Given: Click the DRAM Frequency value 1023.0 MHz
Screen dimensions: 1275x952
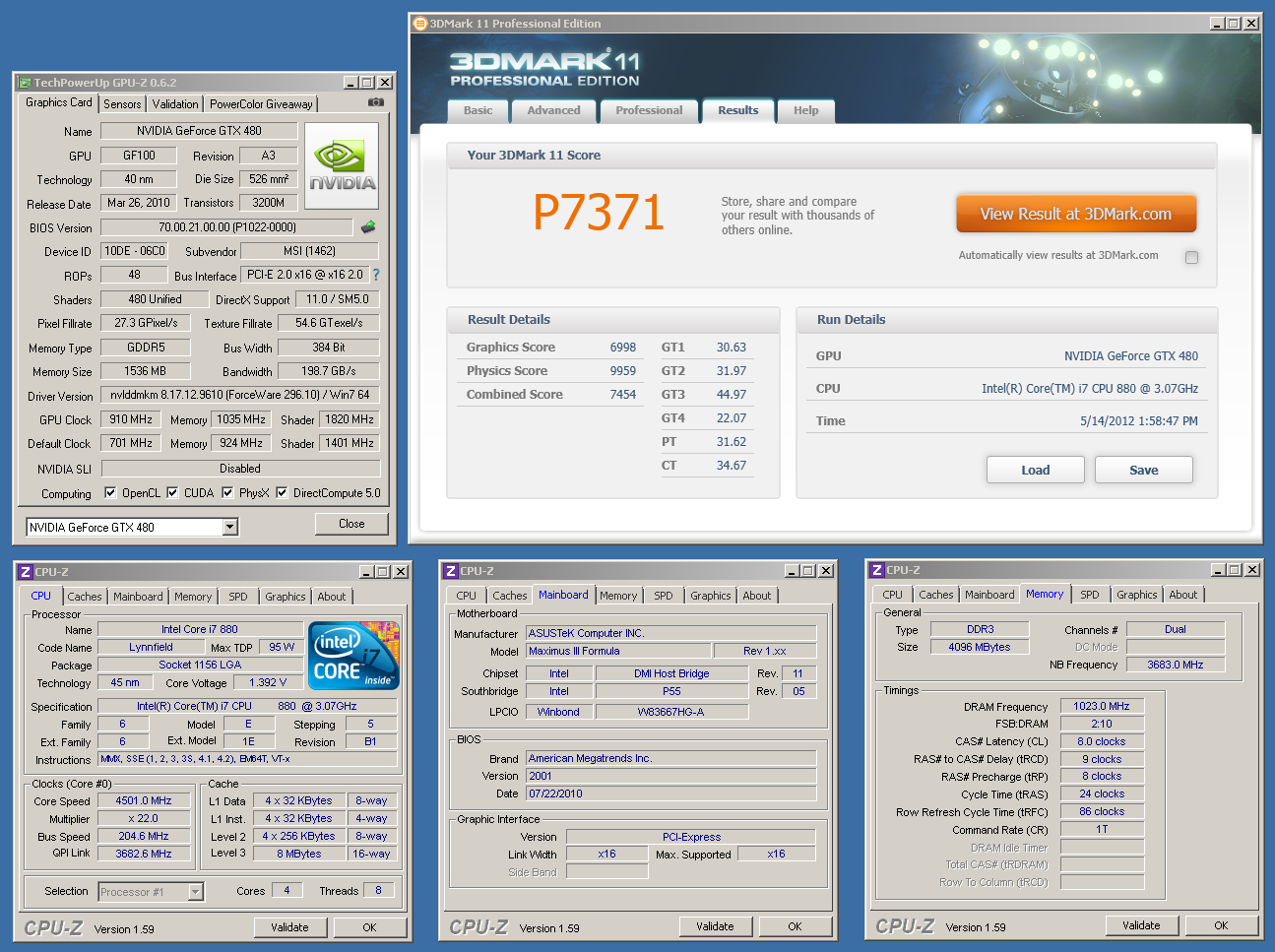Looking at the screenshot, I should click(1102, 707).
